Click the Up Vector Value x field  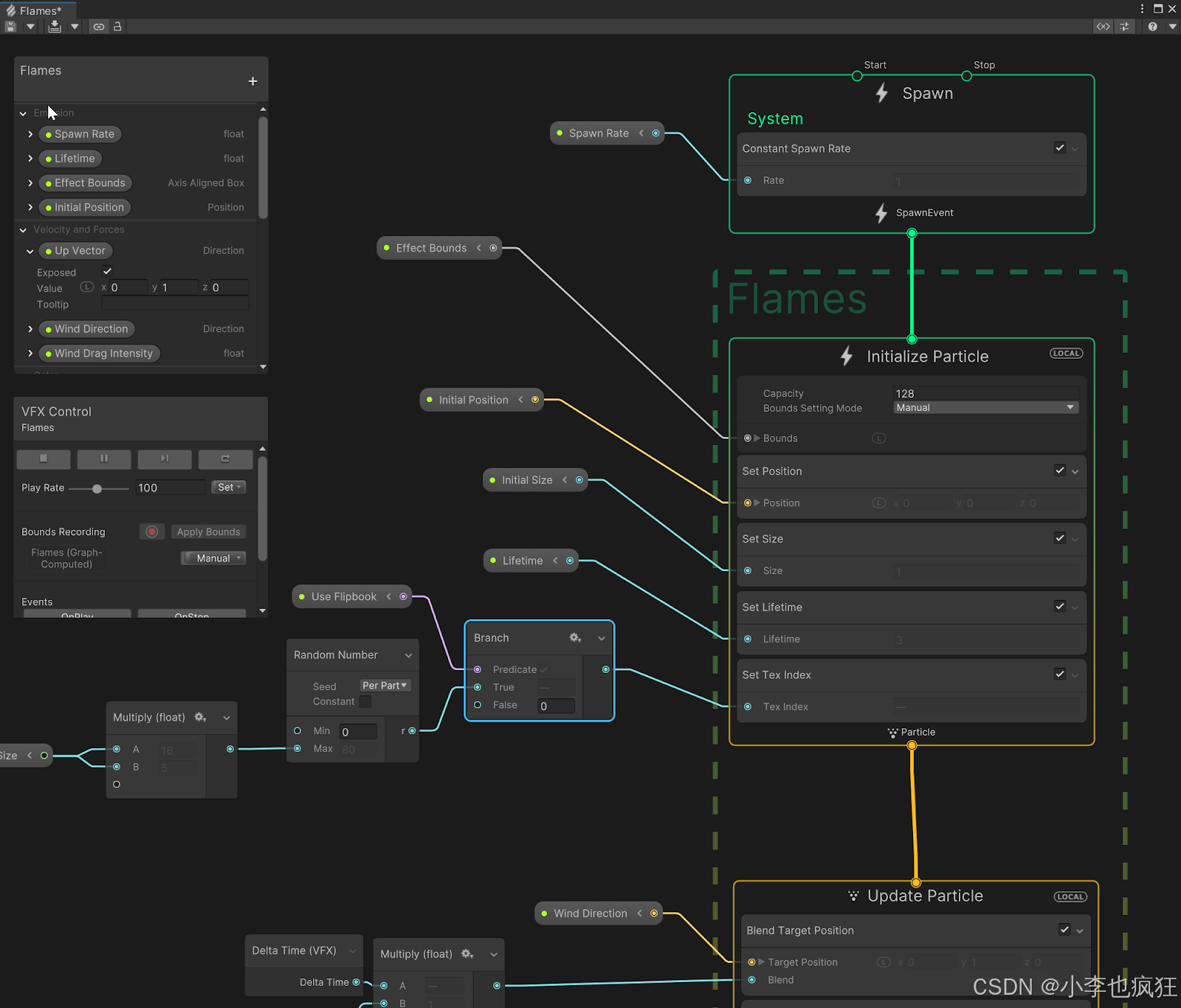[x=128, y=288]
